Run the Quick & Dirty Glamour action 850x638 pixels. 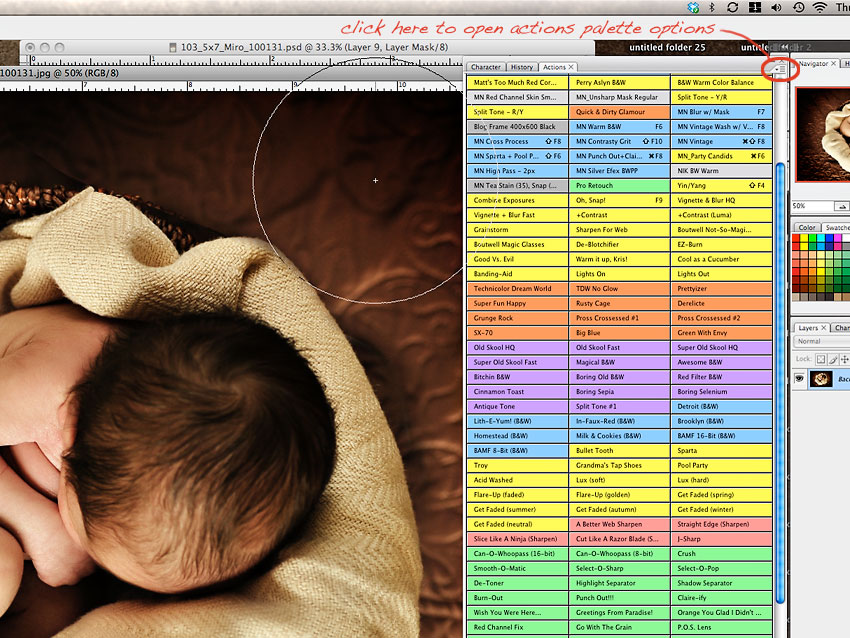click(x=618, y=113)
